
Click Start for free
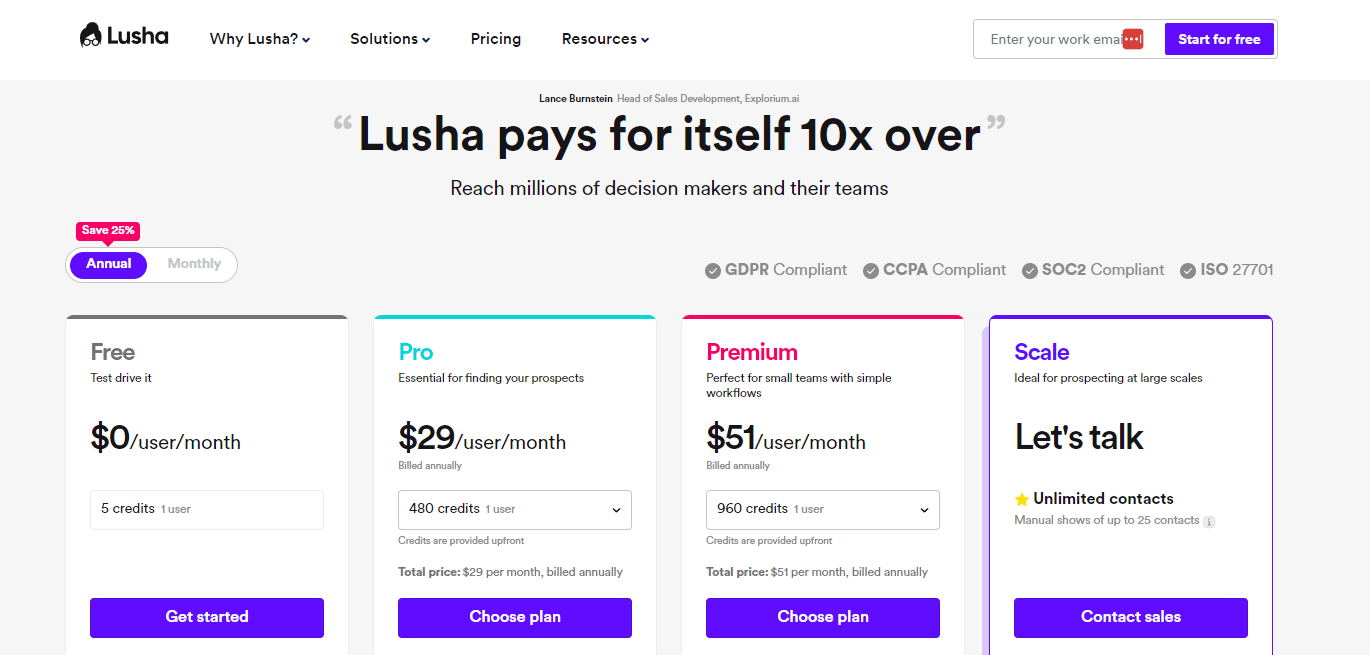[x=1219, y=38]
